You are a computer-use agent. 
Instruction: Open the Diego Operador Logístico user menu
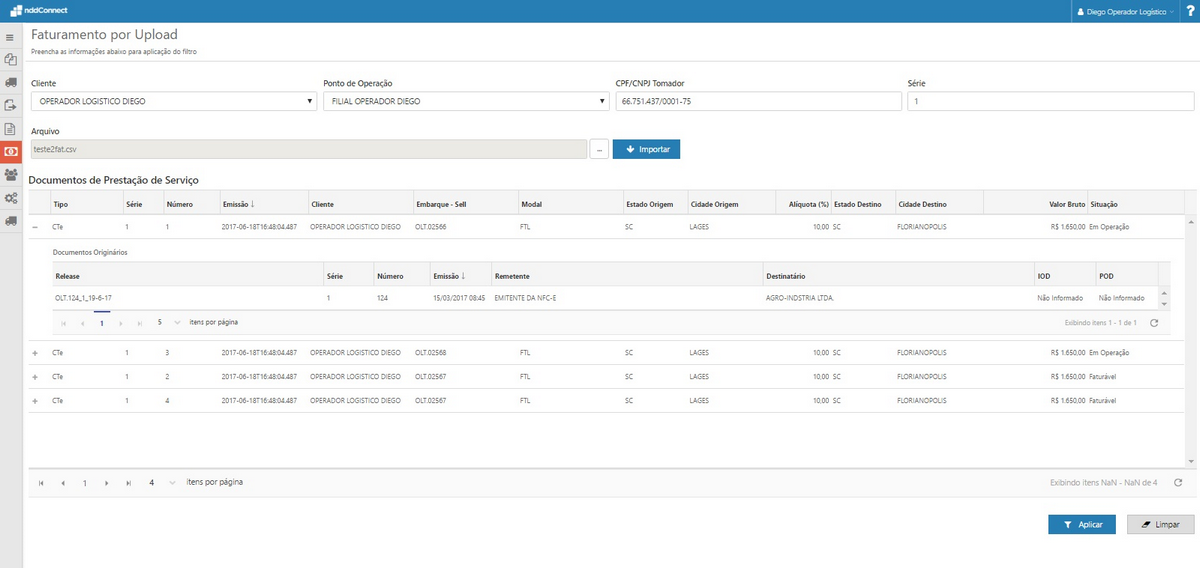[x=1125, y=12]
